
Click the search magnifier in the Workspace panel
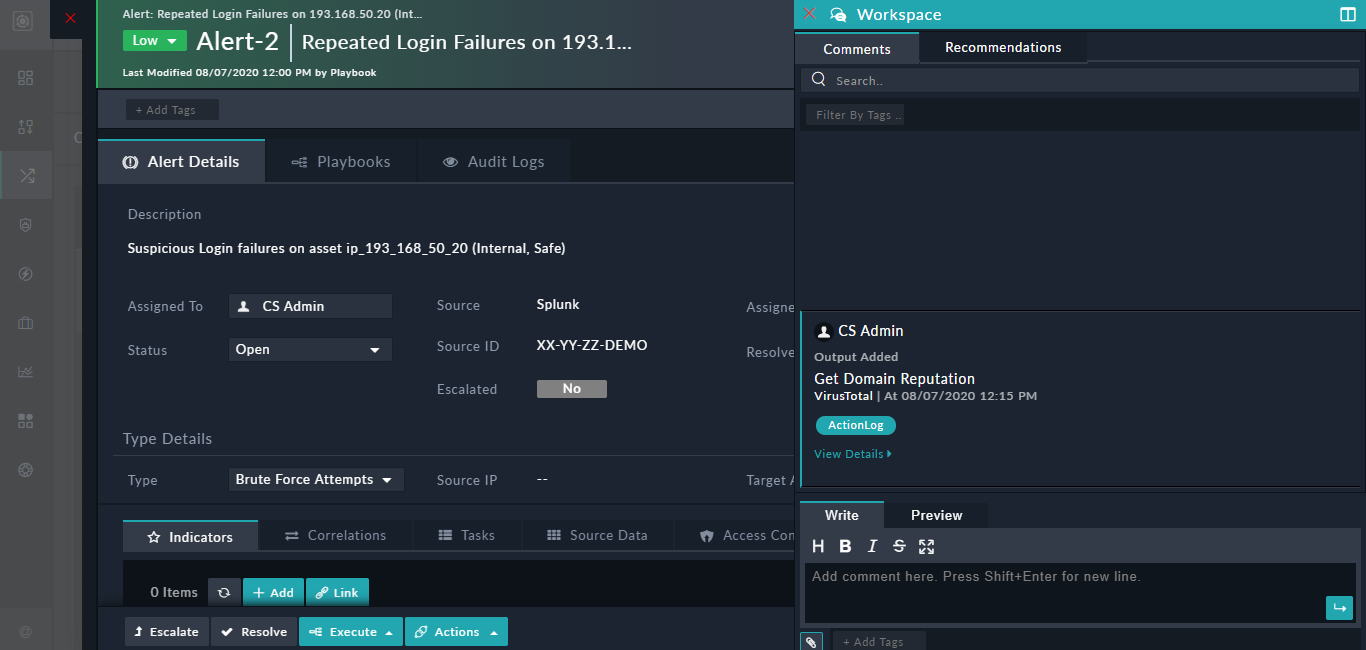pyautogui.click(x=819, y=79)
